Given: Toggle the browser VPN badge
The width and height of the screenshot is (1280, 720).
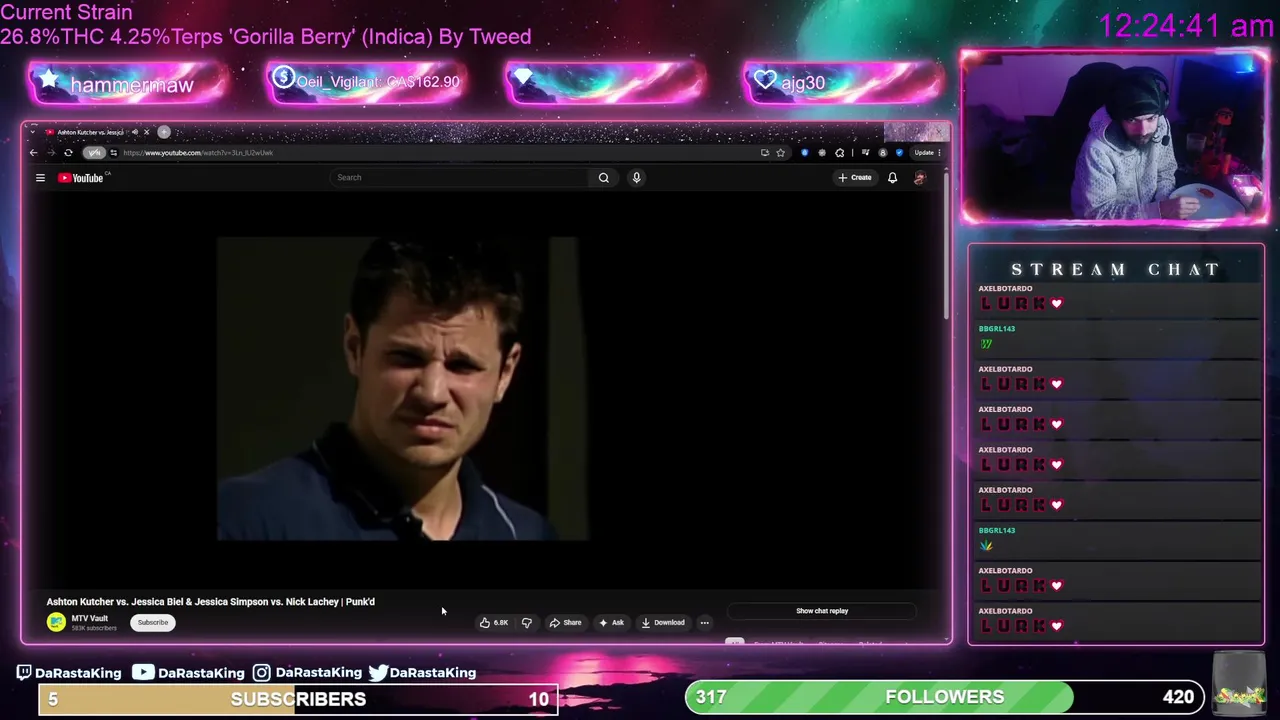Looking at the screenshot, I should coord(94,153).
